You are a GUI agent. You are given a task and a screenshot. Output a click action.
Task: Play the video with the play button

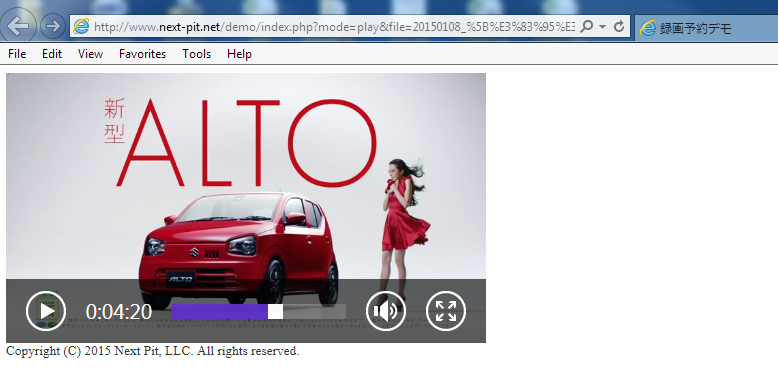(46, 311)
